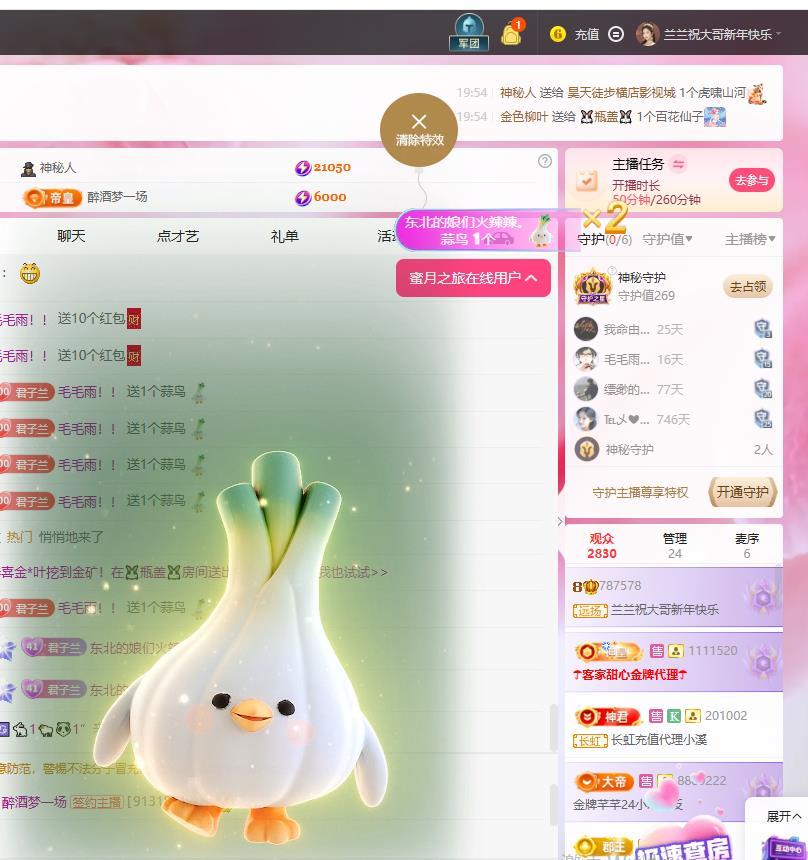Click the avatar of guard Tел♥ member
This screenshot has width=808, height=860.
588,420
